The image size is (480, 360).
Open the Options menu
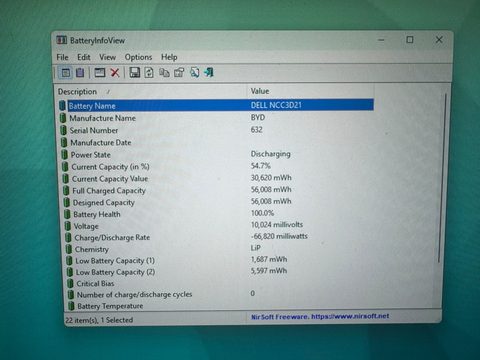[138, 57]
